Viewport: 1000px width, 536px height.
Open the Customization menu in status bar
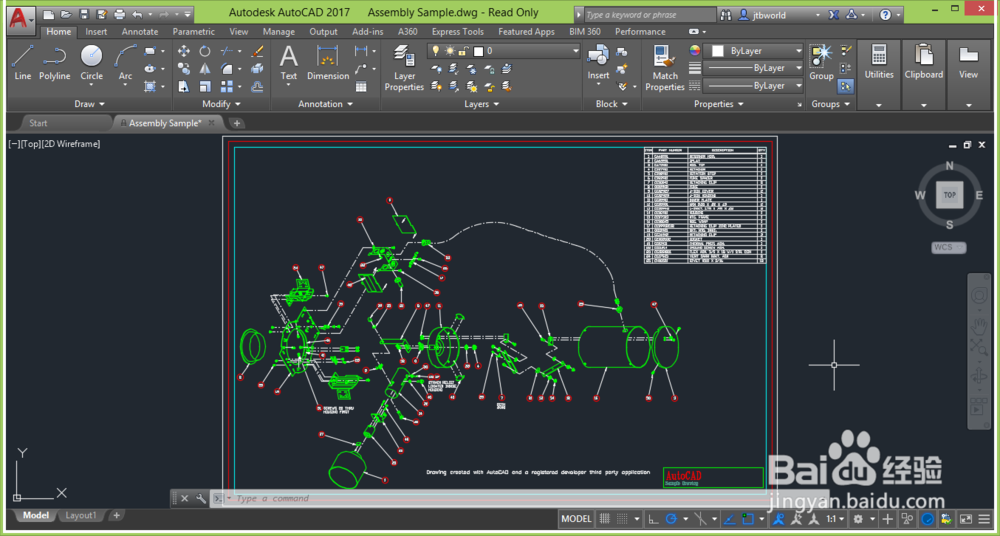985,519
